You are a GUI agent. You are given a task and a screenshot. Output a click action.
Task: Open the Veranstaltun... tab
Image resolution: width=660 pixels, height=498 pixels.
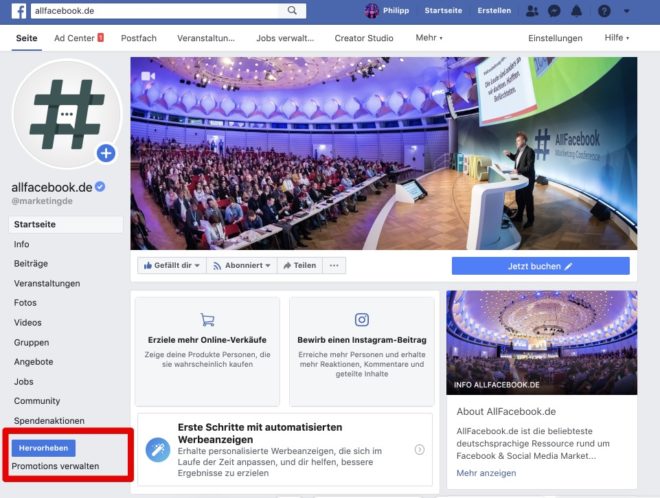tap(206, 38)
